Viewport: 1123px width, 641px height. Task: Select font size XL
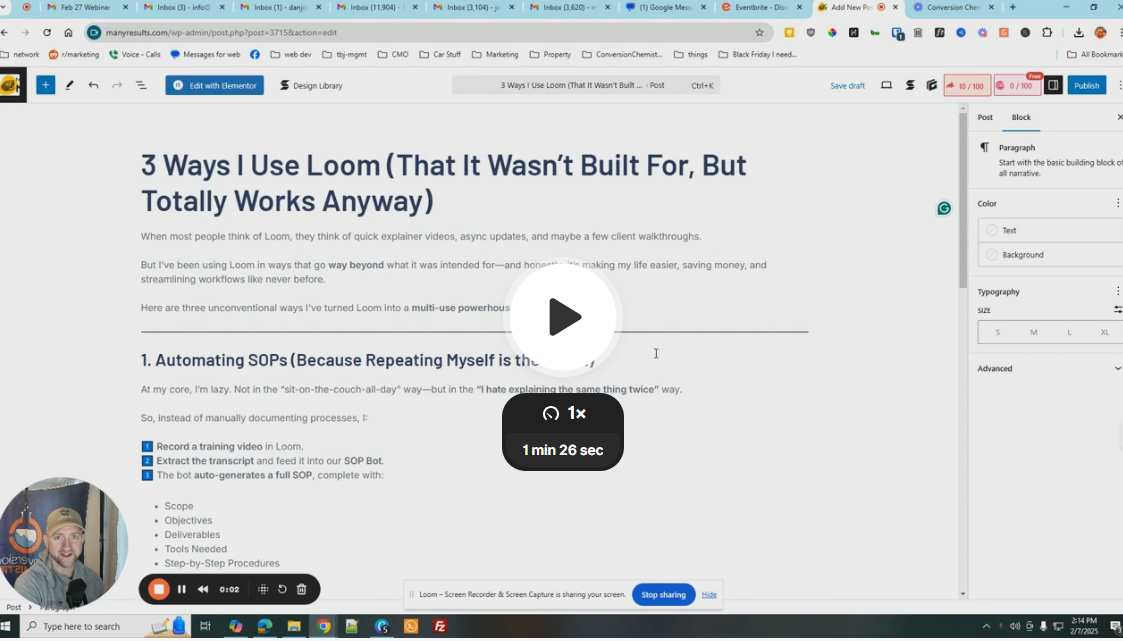[x=1104, y=332]
